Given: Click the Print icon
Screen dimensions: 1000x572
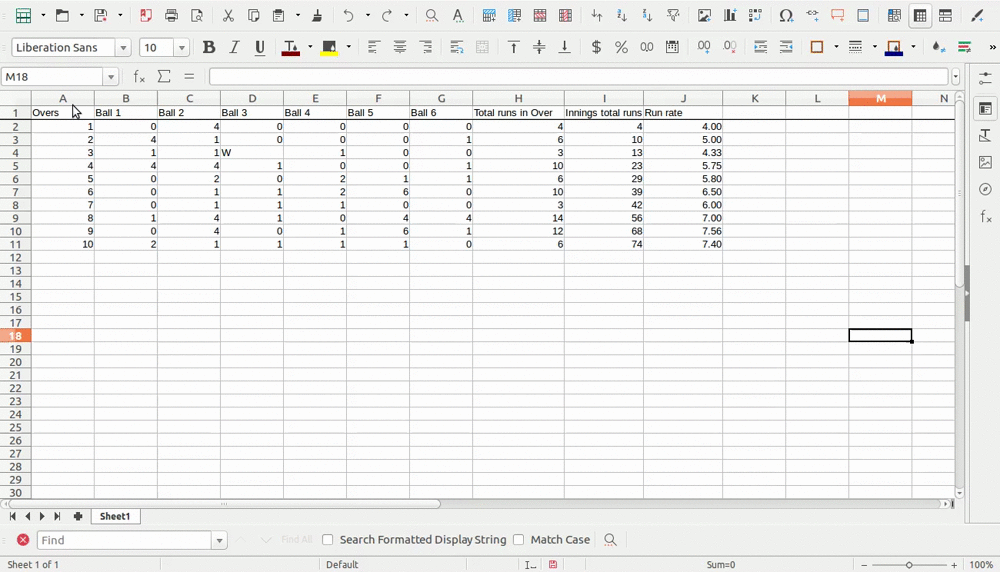Looking at the screenshot, I should coord(172,16).
